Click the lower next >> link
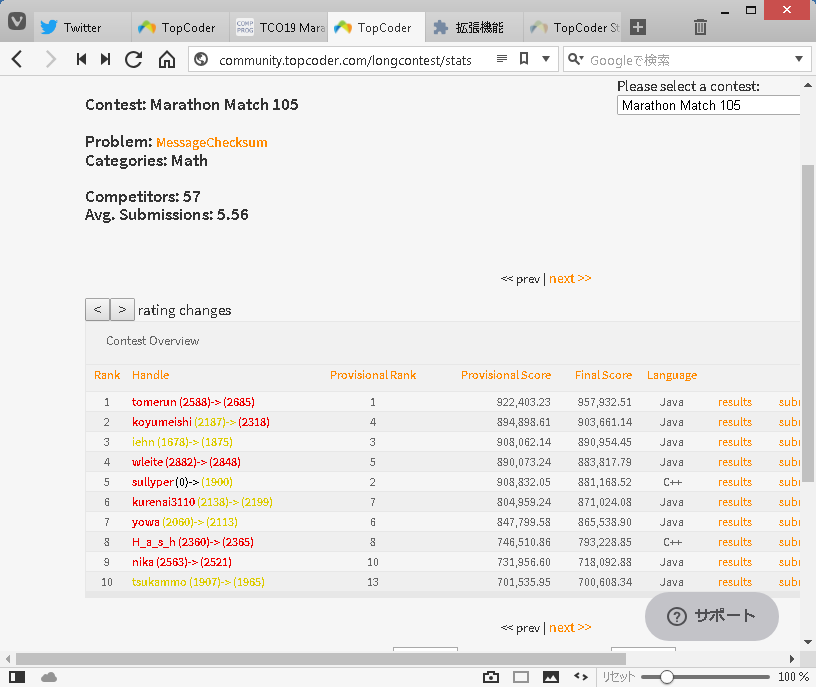 [570, 628]
